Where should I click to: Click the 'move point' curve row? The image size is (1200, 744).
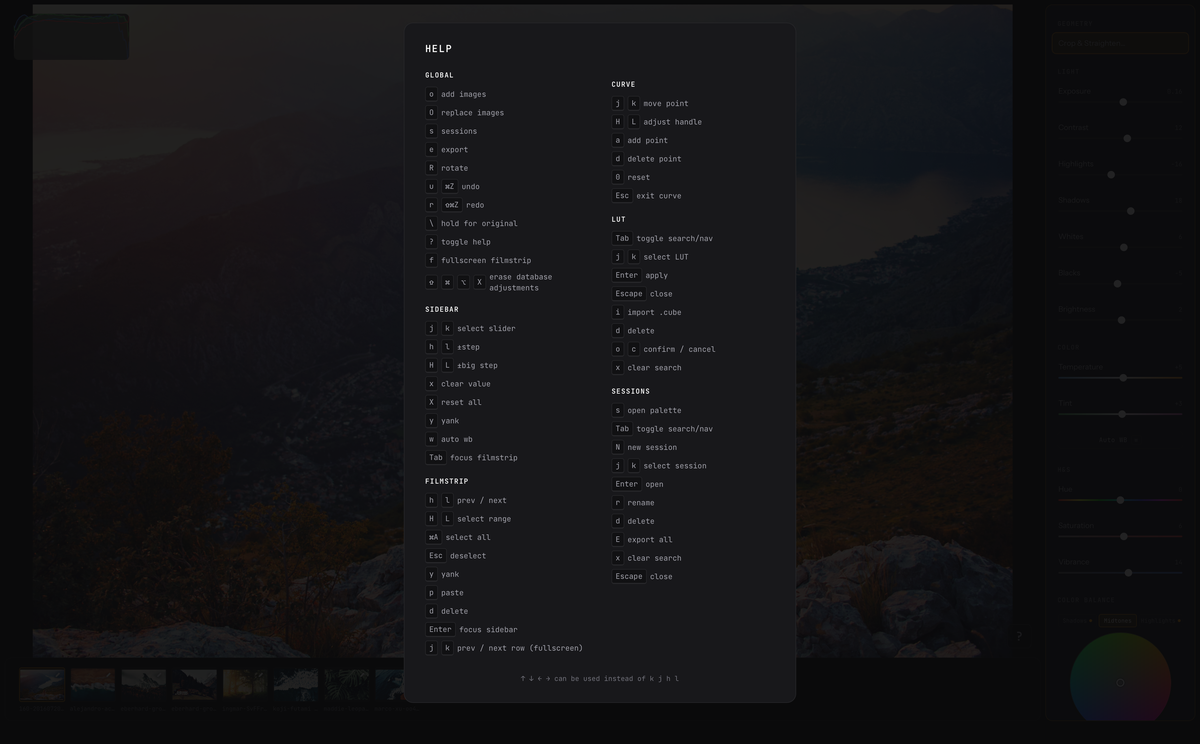click(650, 103)
